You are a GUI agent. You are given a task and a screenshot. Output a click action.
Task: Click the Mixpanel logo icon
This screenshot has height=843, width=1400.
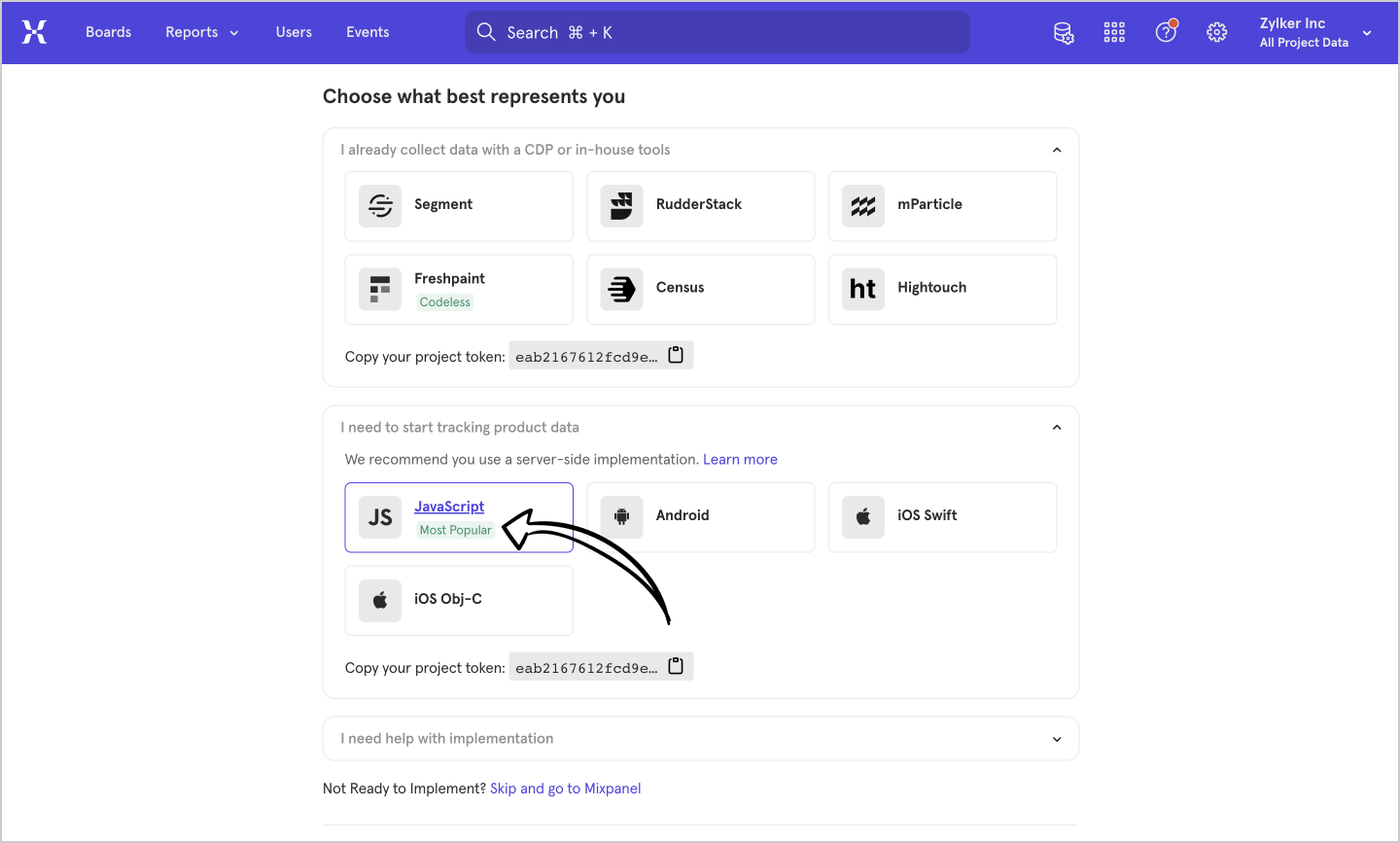(x=34, y=32)
